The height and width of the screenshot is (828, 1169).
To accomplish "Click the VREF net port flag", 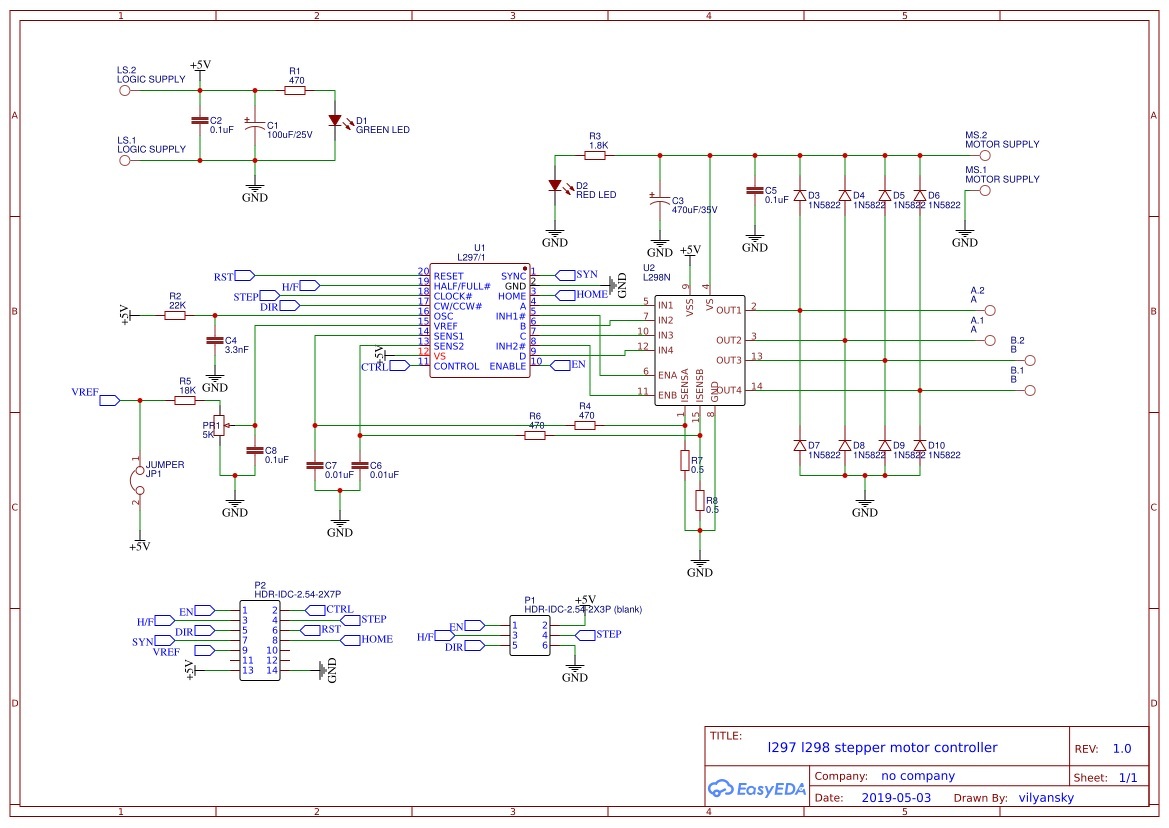I will point(110,400).
